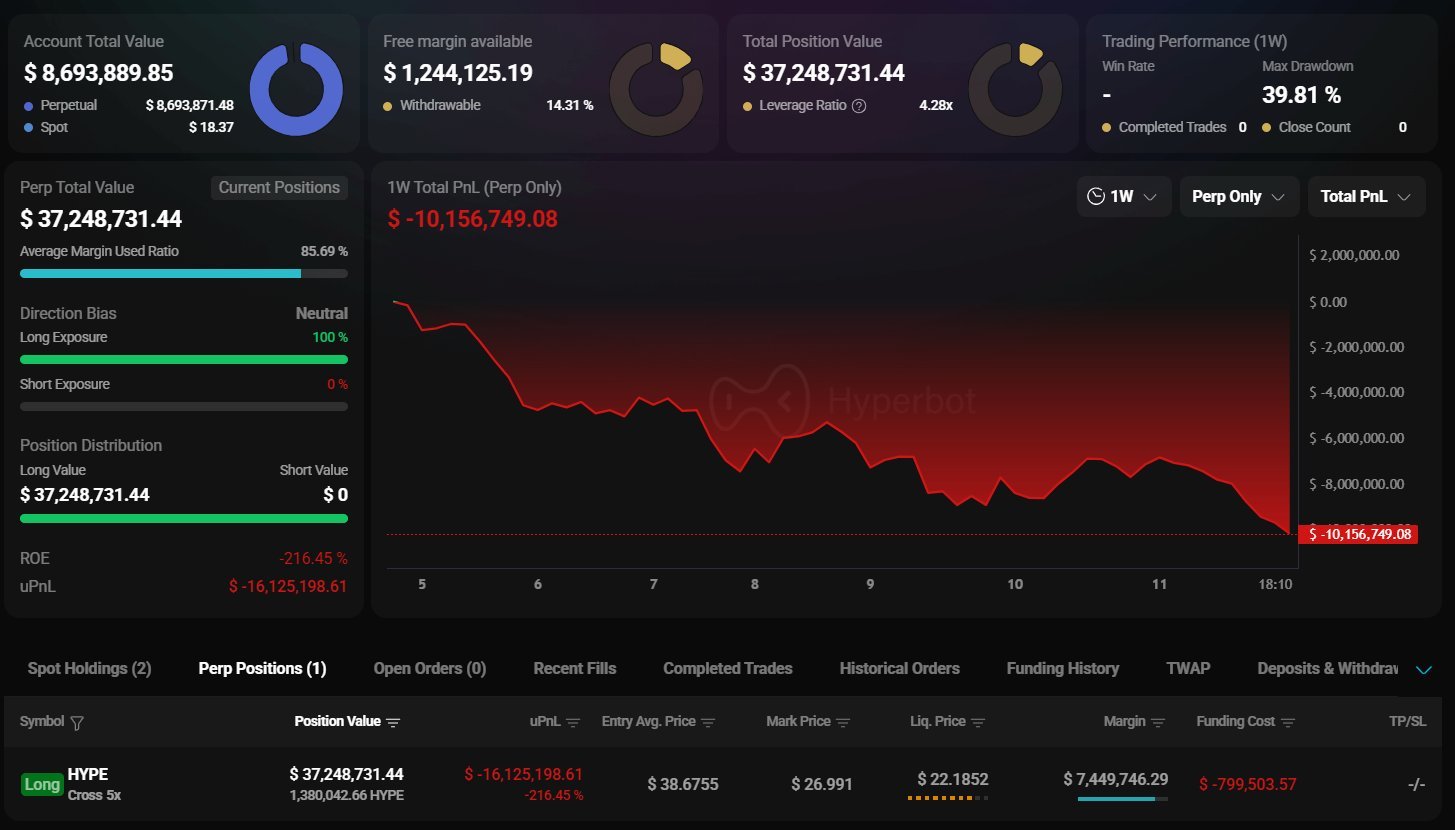Click the account total $ 8,693,889.85
This screenshot has height=830, width=1455.
click(99, 73)
